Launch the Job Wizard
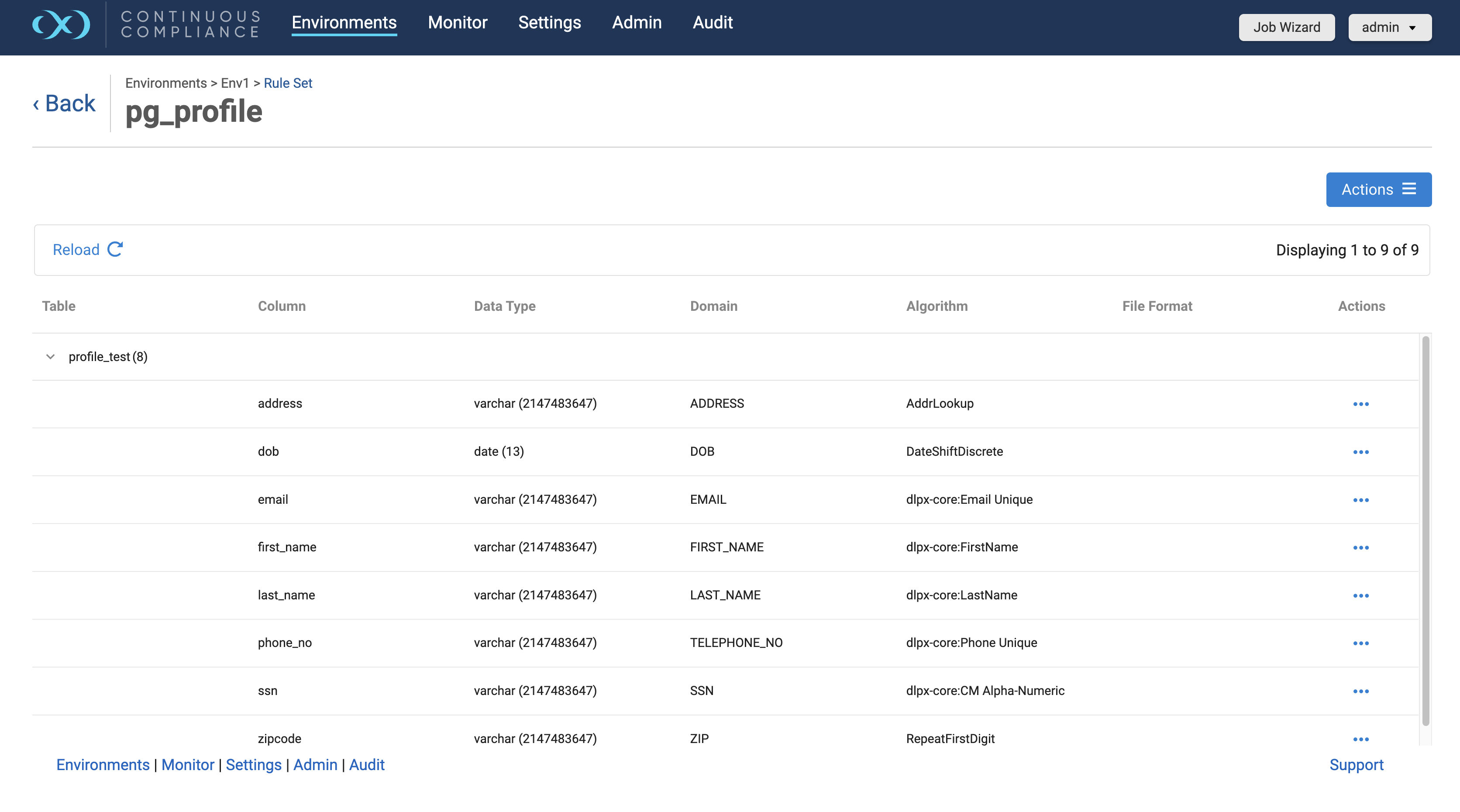Image resolution: width=1460 pixels, height=812 pixels. click(x=1287, y=27)
